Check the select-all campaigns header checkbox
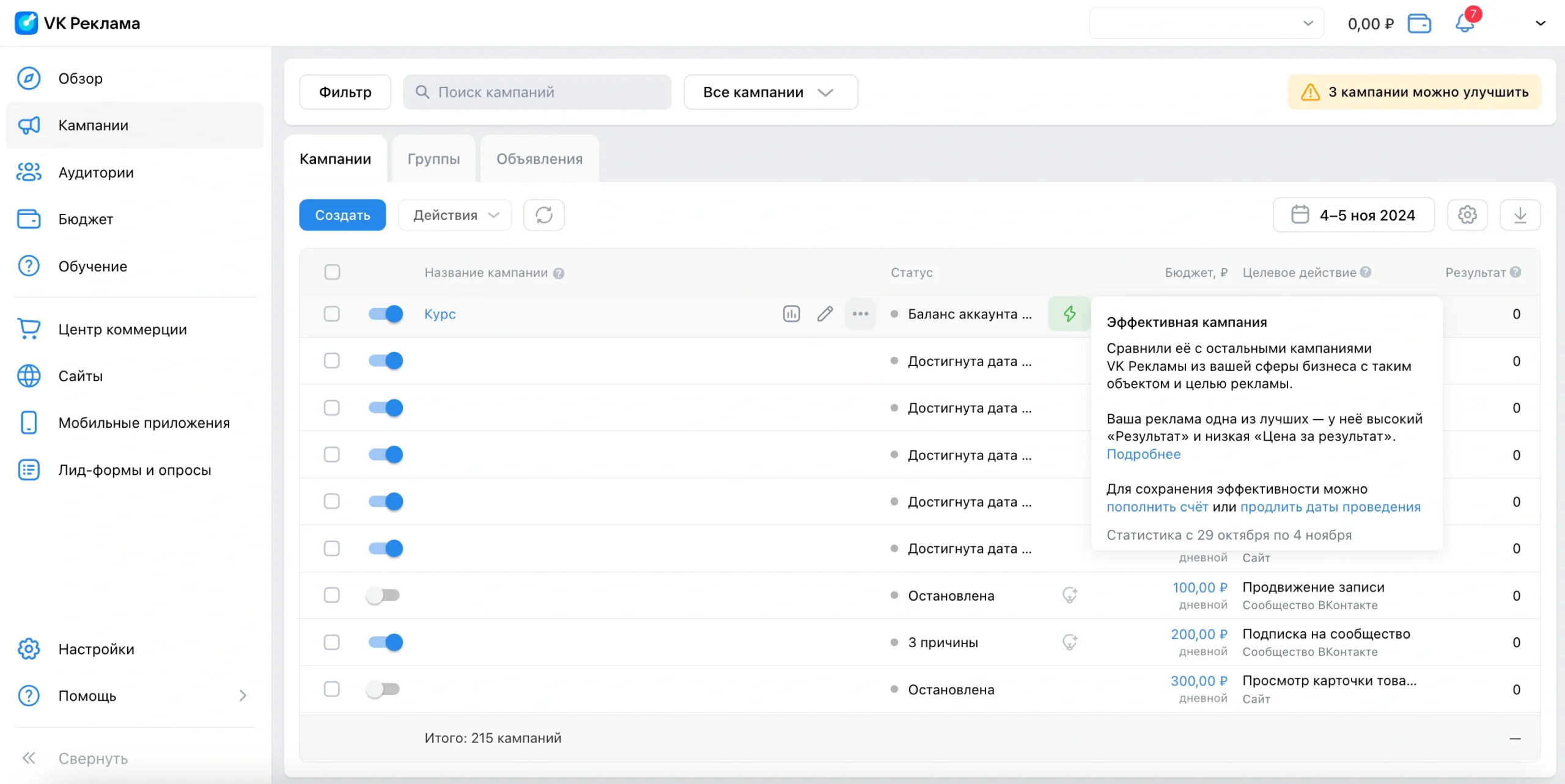The height and width of the screenshot is (784, 1565). [x=332, y=273]
